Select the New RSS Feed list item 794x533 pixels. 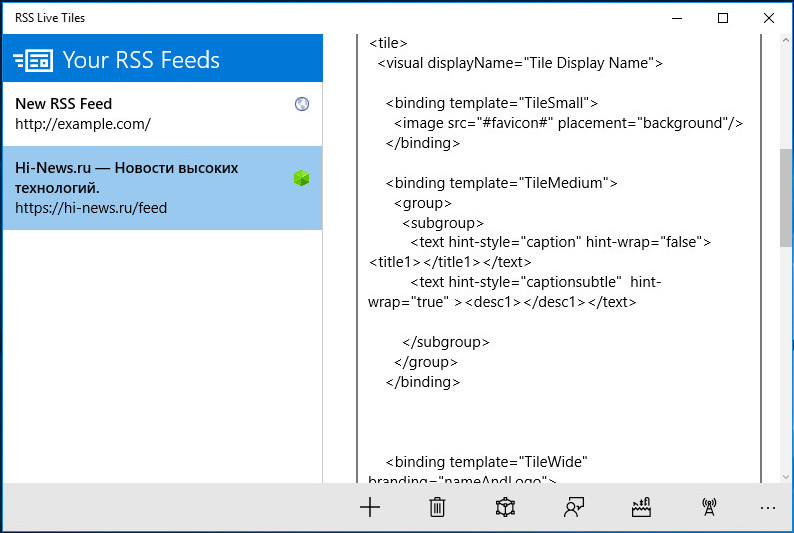(x=163, y=114)
